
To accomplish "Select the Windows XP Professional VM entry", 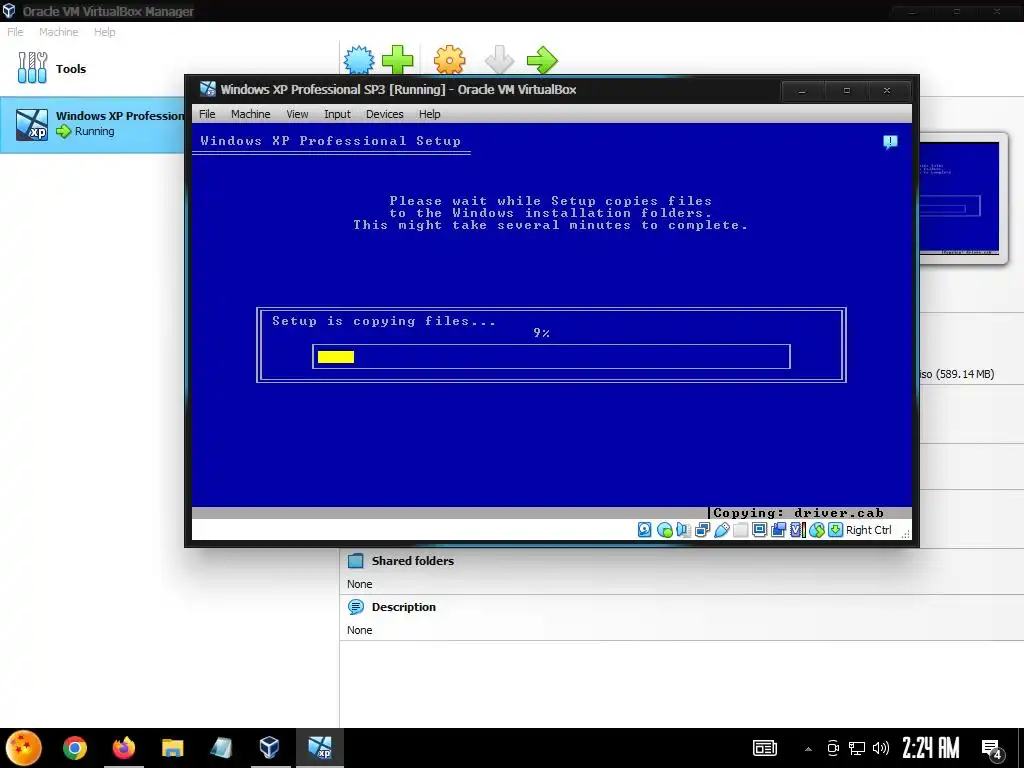I will pos(92,125).
